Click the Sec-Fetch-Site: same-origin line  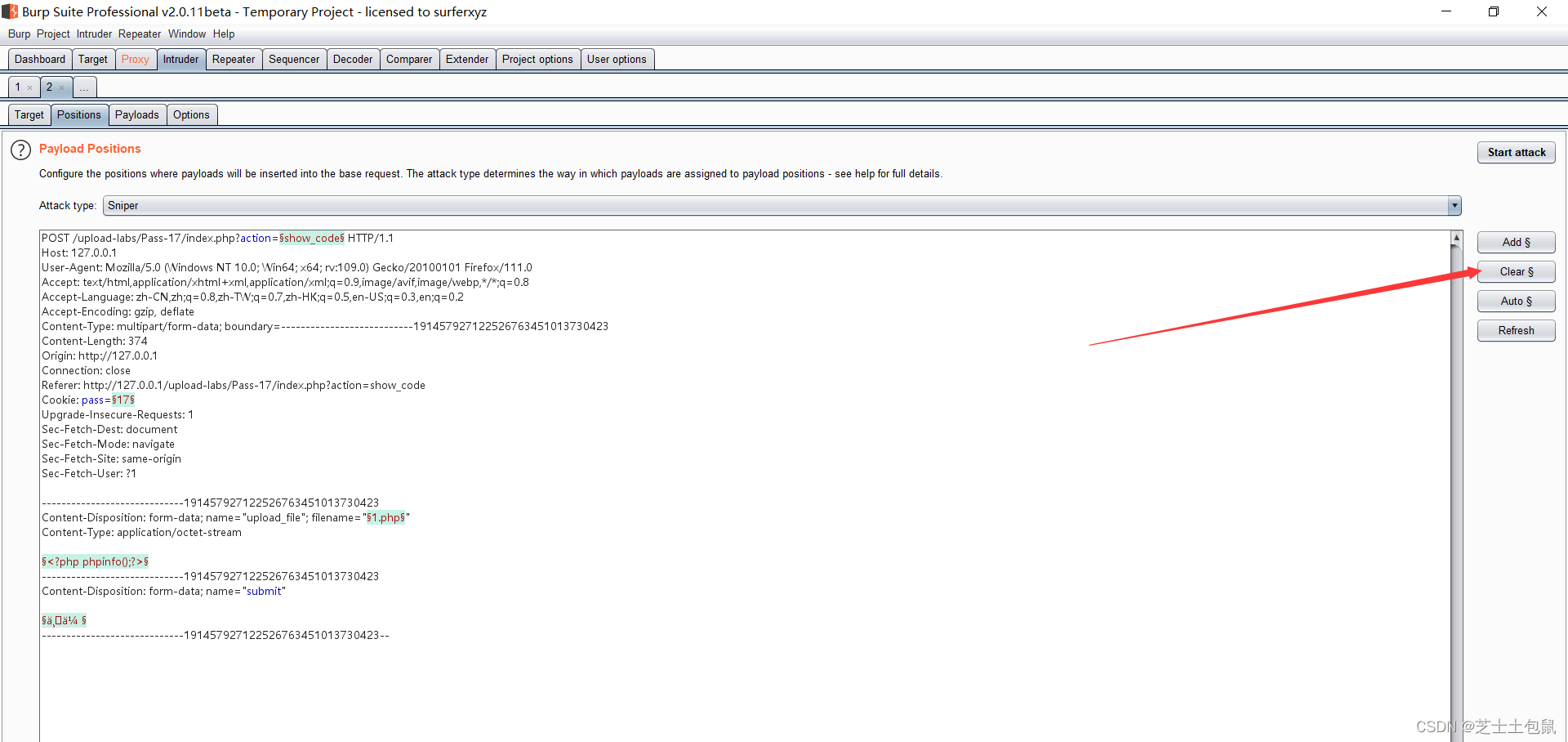111,458
